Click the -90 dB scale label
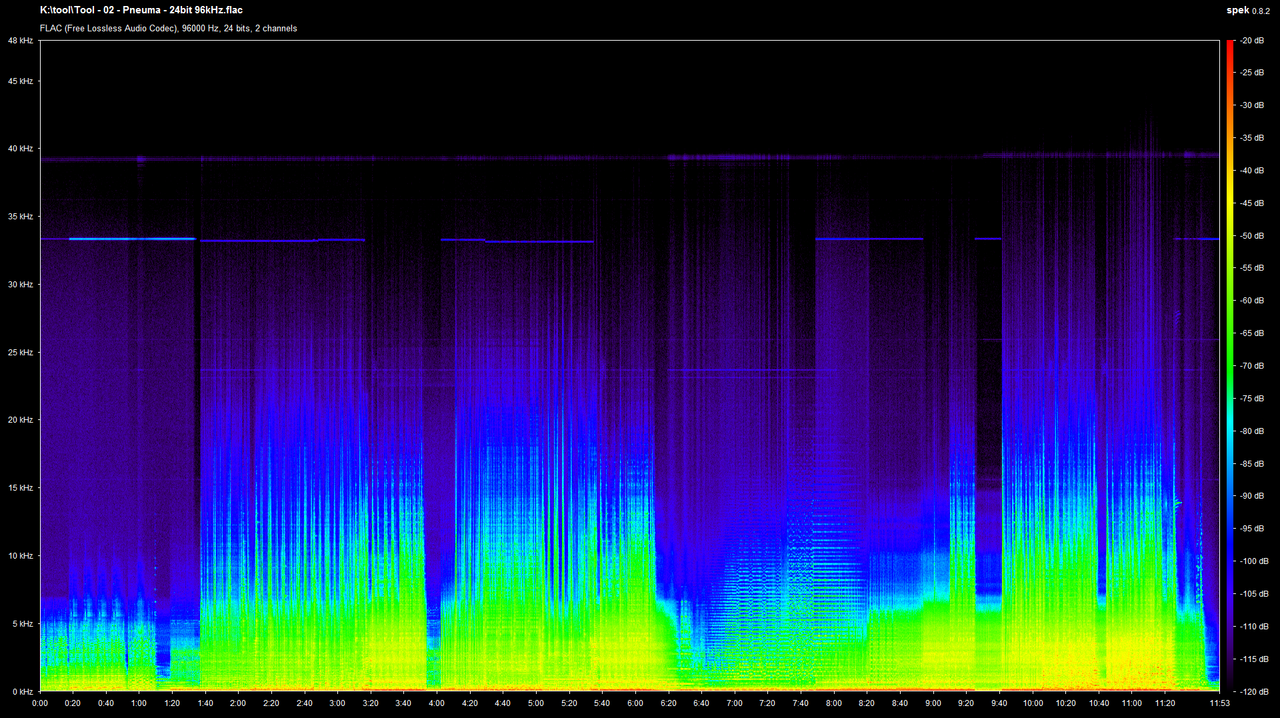Image resolution: width=1280 pixels, height=718 pixels. (x=1254, y=496)
